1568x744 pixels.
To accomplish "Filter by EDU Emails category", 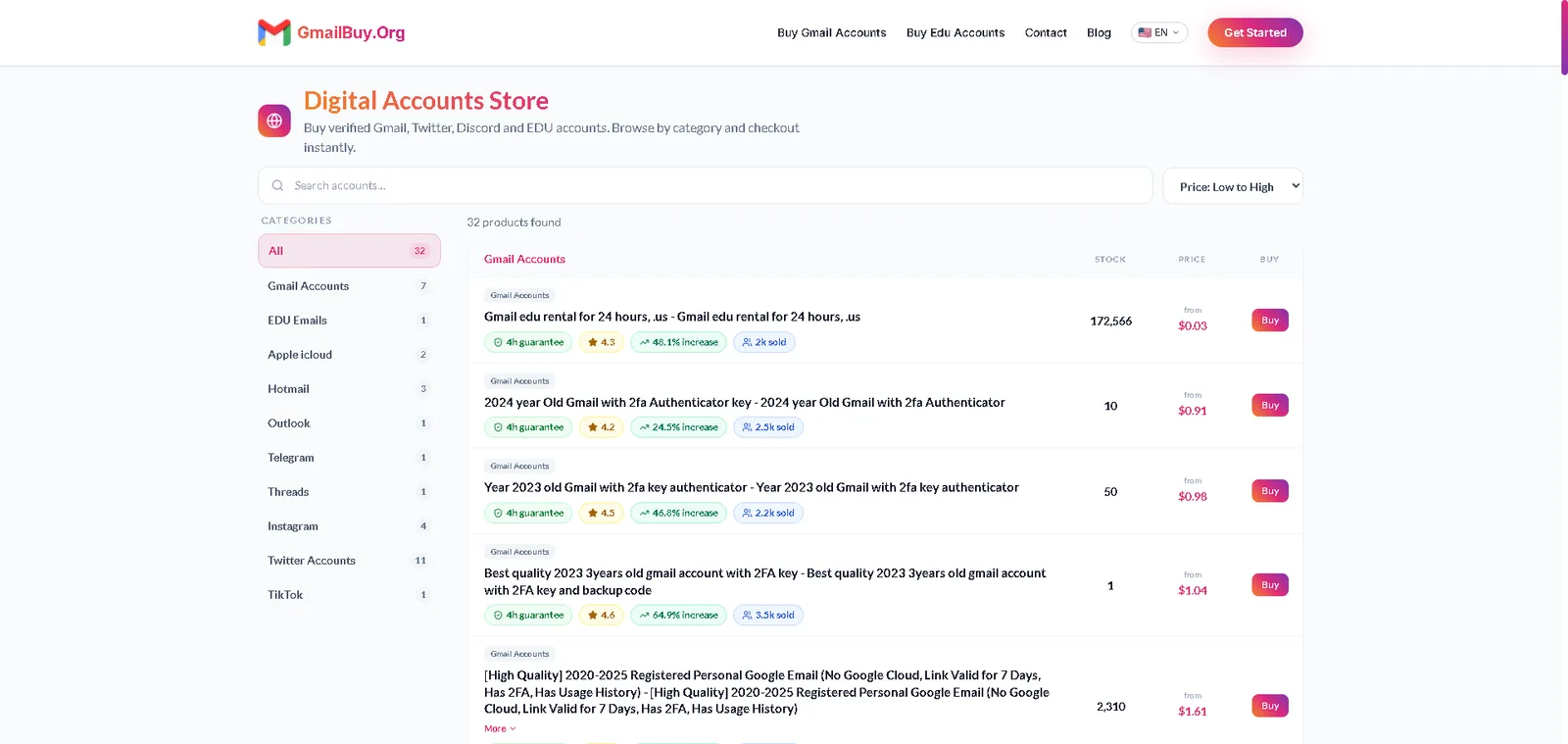I will [349, 321].
